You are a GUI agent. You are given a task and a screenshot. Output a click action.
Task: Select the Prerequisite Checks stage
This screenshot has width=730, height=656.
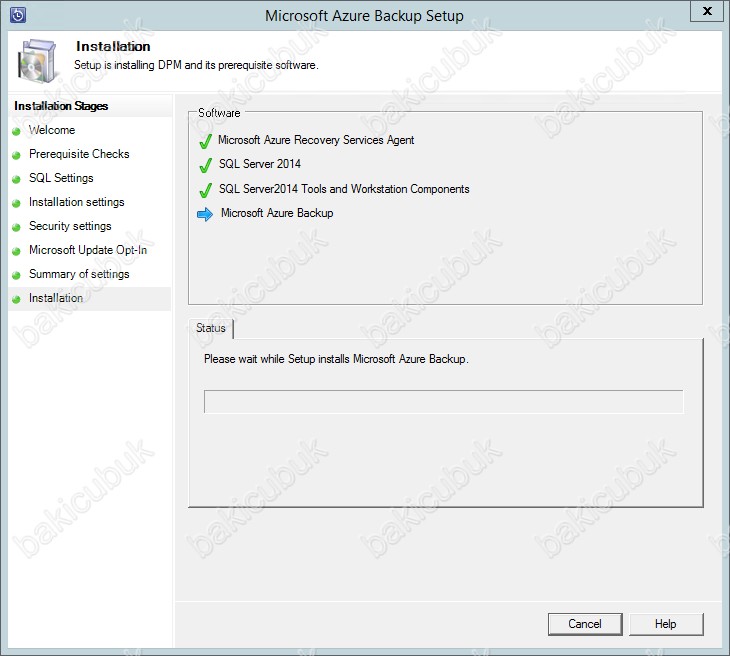pyautogui.click(x=79, y=154)
